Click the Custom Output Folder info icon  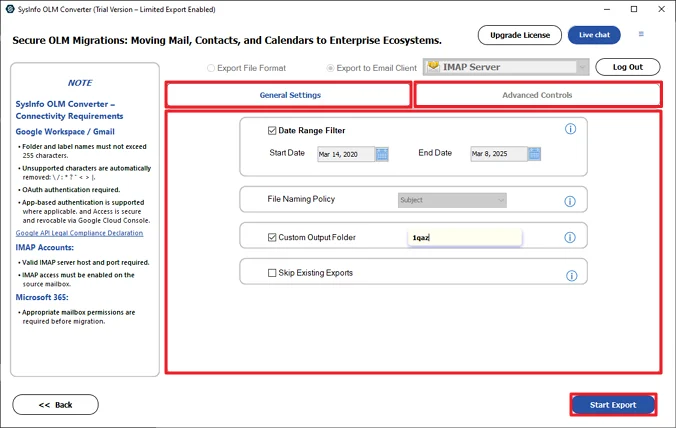(x=570, y=237)
